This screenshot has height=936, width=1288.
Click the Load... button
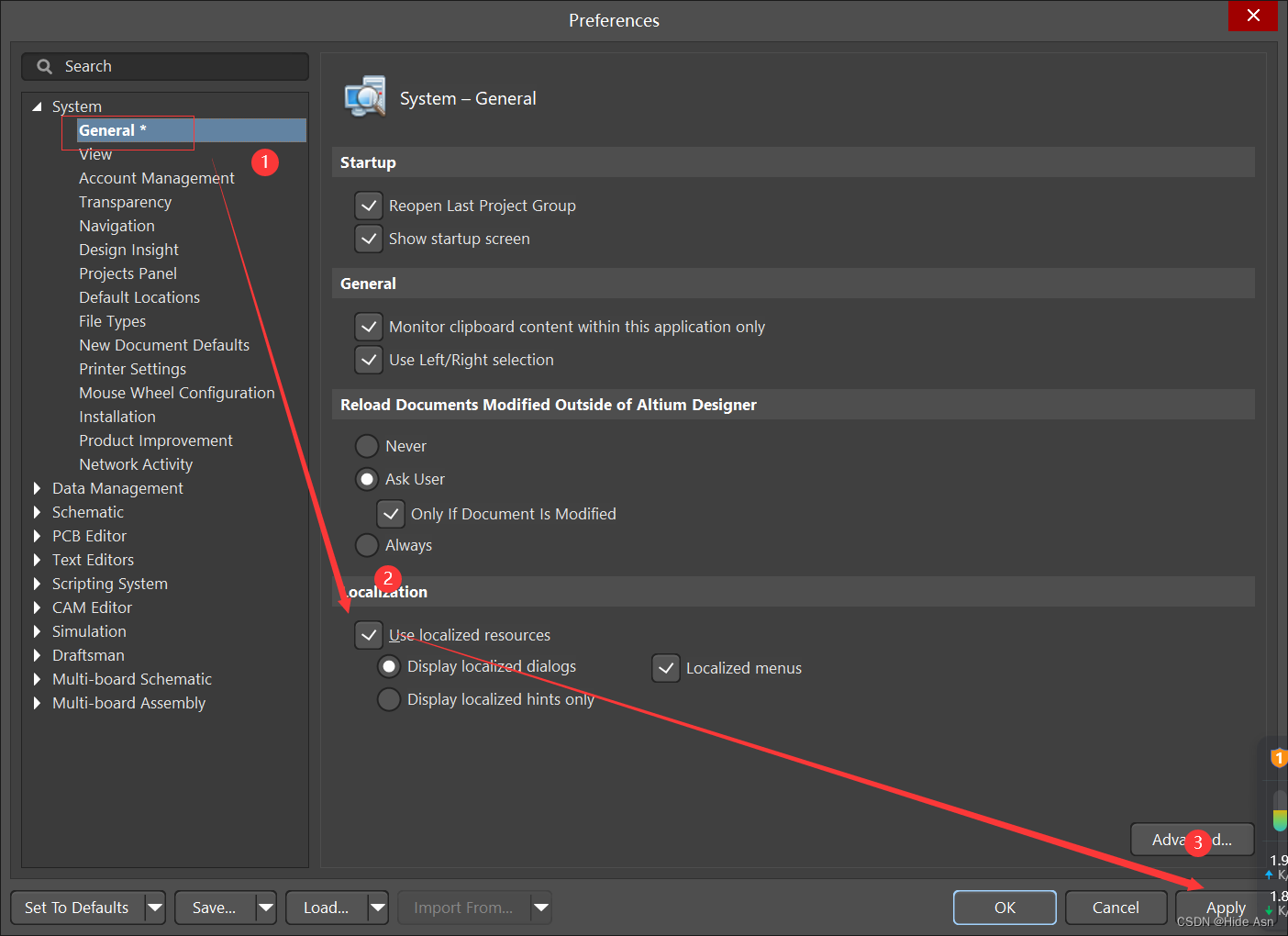tap(327, 908)
